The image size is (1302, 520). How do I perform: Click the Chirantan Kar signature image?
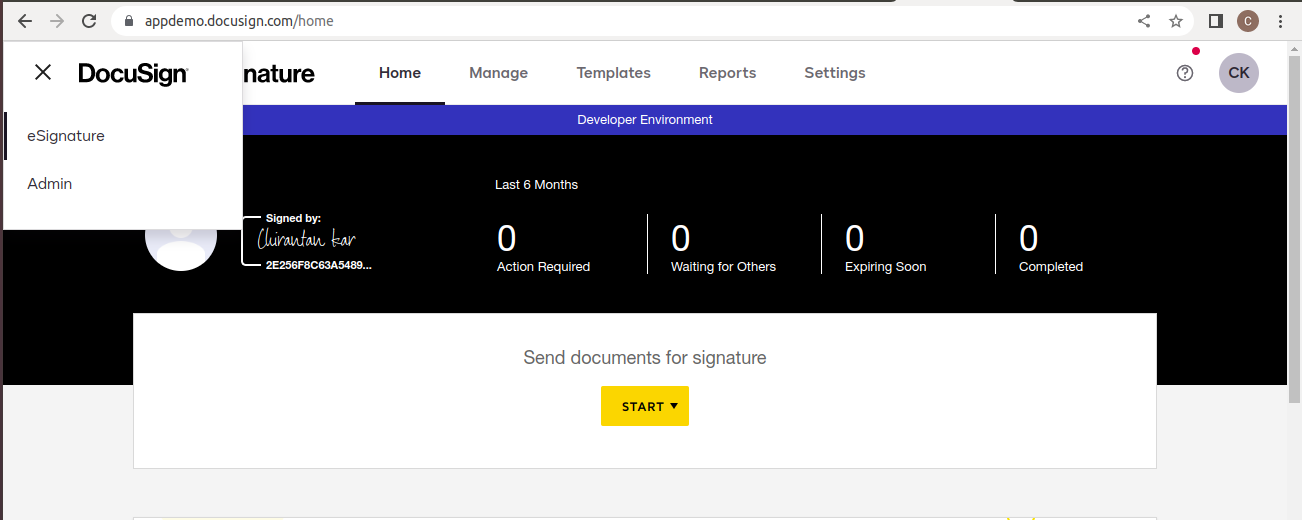click(306, 240)
